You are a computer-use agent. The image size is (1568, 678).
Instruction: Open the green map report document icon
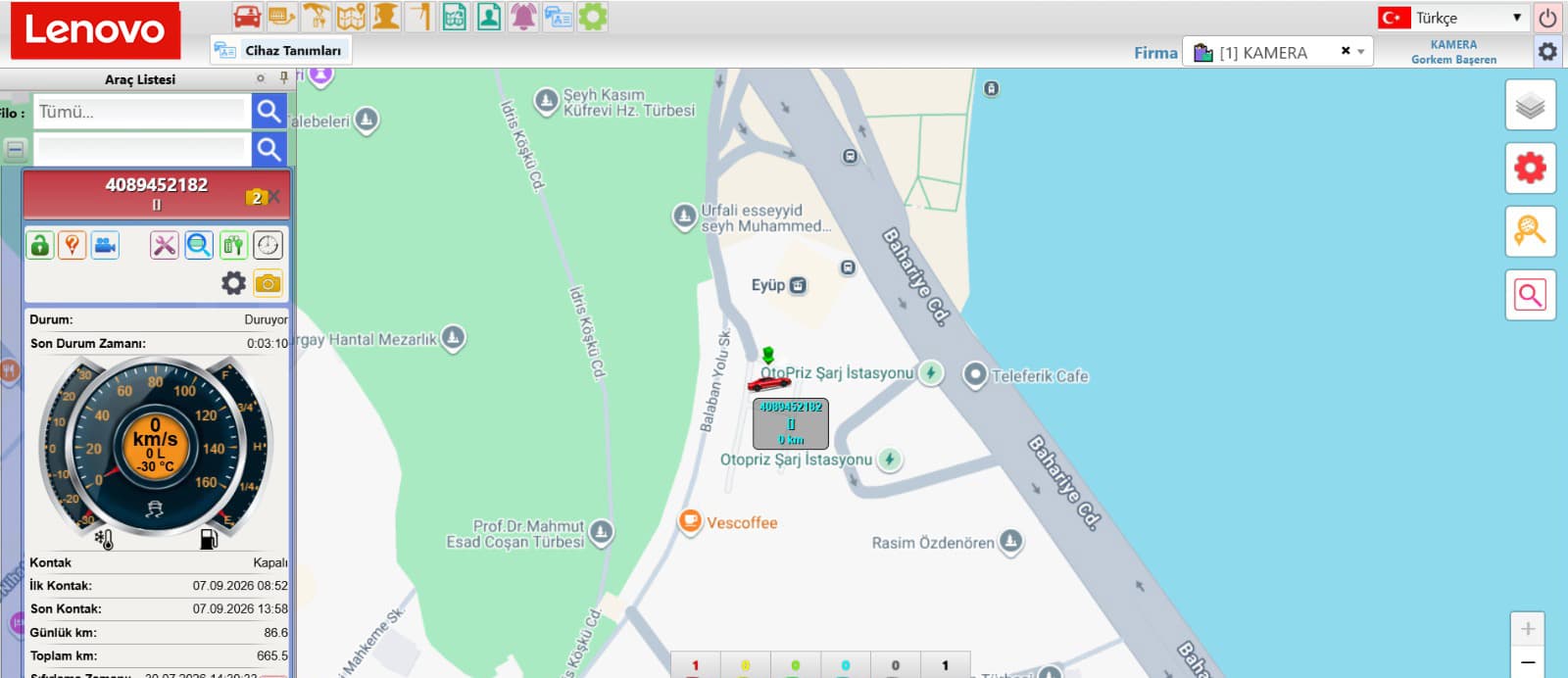tap(454, 16)
